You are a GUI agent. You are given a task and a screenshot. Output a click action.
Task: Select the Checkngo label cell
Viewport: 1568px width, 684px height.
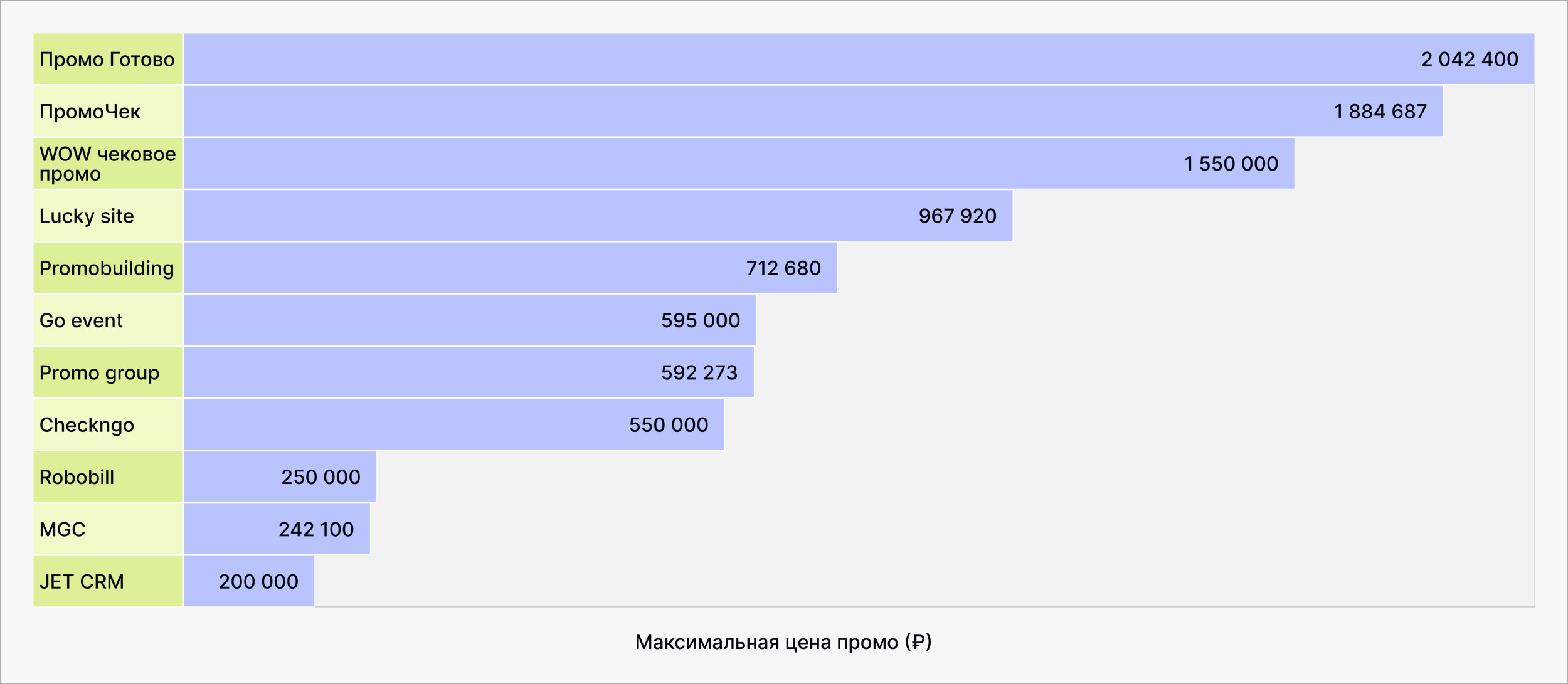click(x=107, y=425)
